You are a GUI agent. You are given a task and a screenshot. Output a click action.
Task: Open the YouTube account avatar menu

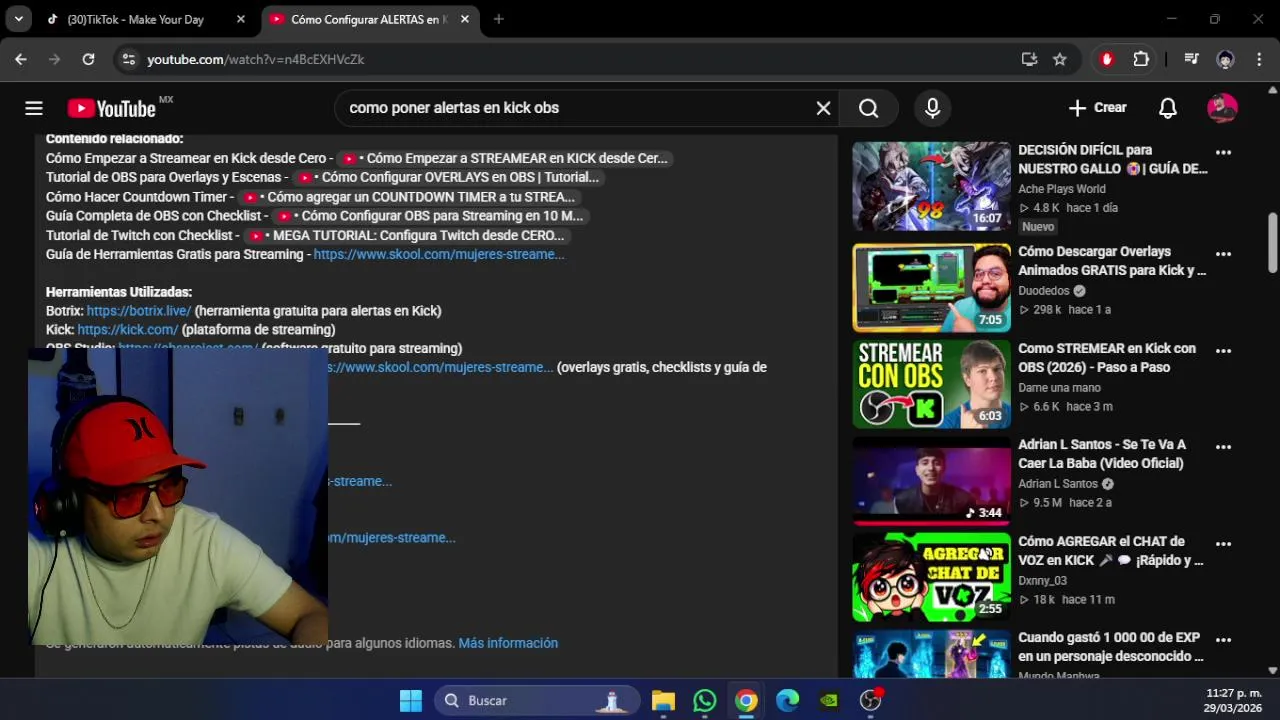point(1222,108)
